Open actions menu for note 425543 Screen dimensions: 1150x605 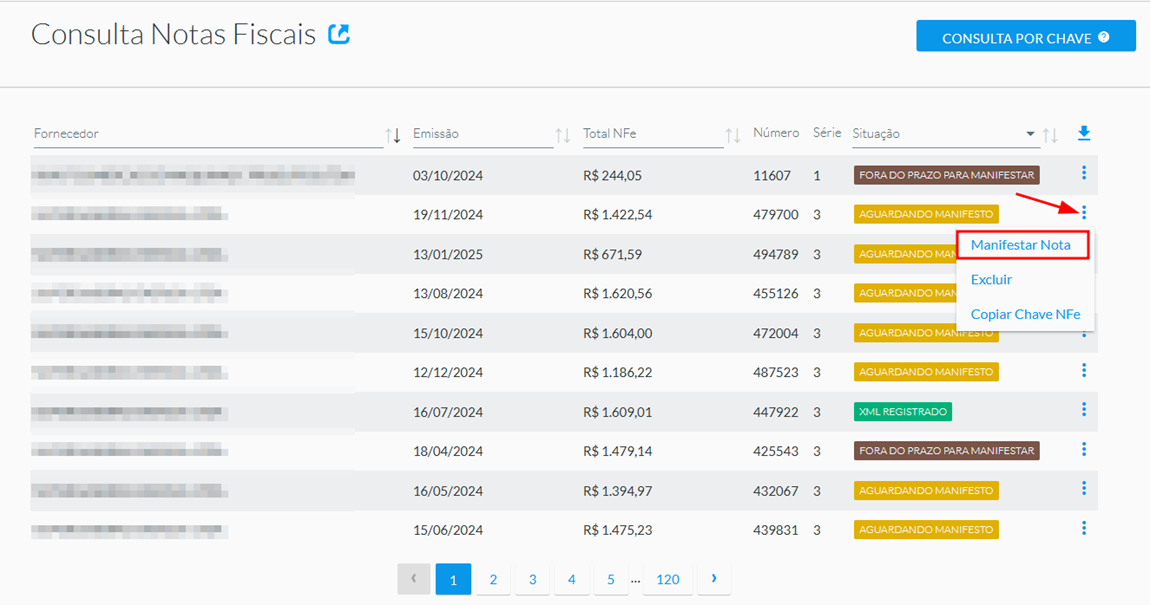tap(1084, 449)
